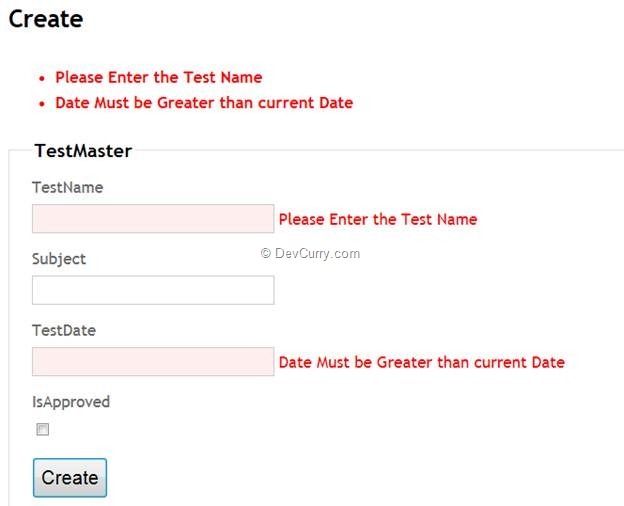Click the DevCurry.com watermark text
Screen dimensions: 624x506
[317, 253]
